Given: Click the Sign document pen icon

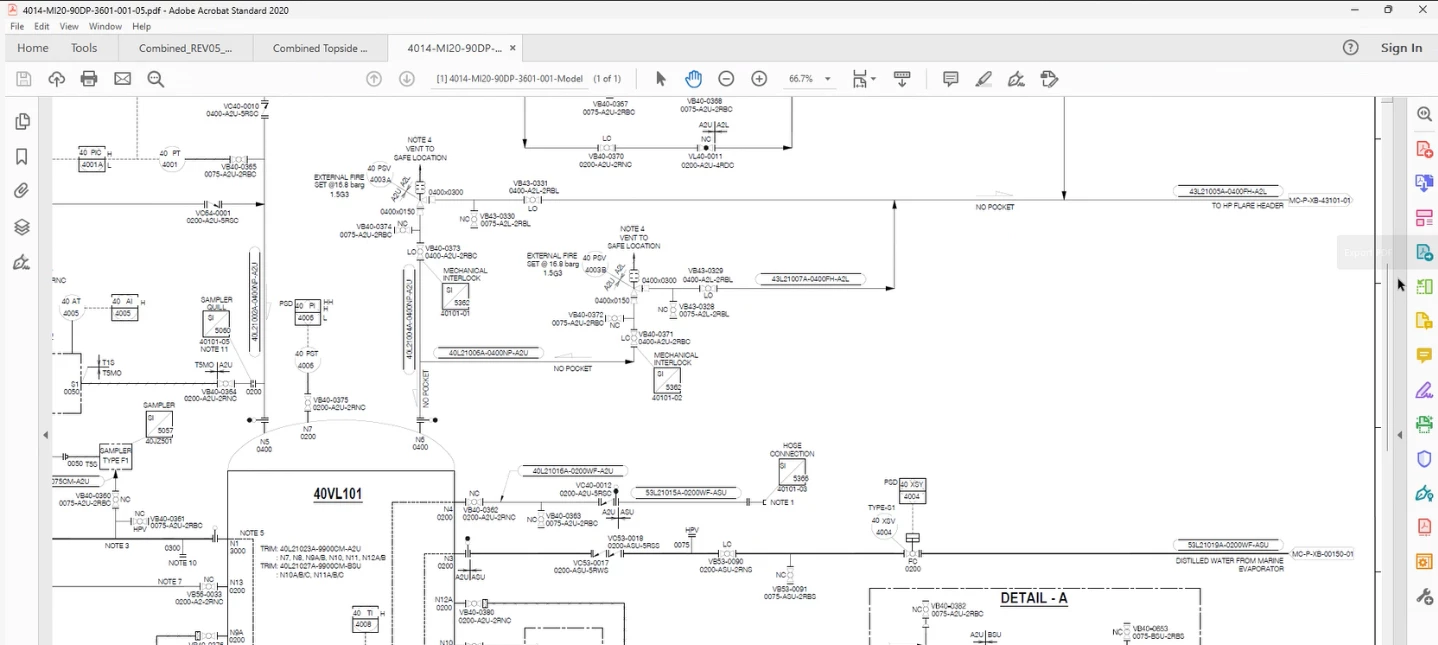Looking at the screenshot, I should (x=1016, y=79).
